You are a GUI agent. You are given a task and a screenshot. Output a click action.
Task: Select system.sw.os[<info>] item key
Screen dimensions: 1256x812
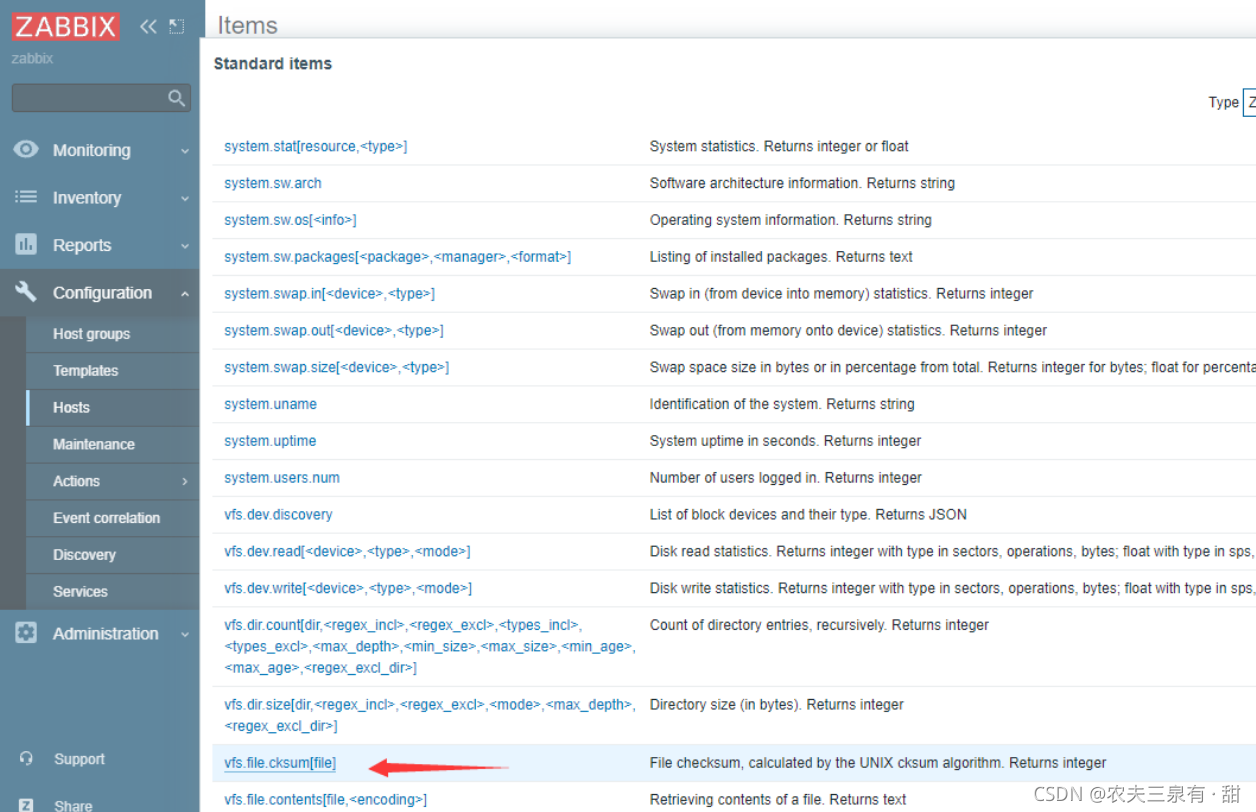(x=290, y=220)
